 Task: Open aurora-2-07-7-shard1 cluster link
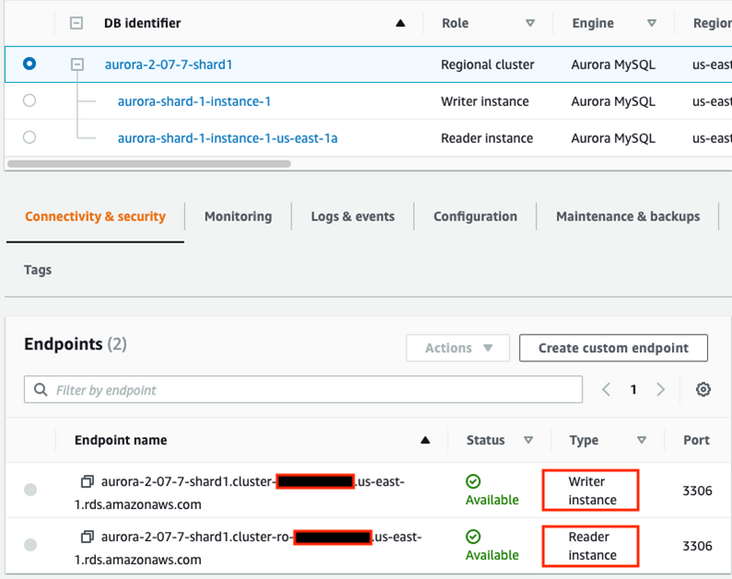(168, 64)
